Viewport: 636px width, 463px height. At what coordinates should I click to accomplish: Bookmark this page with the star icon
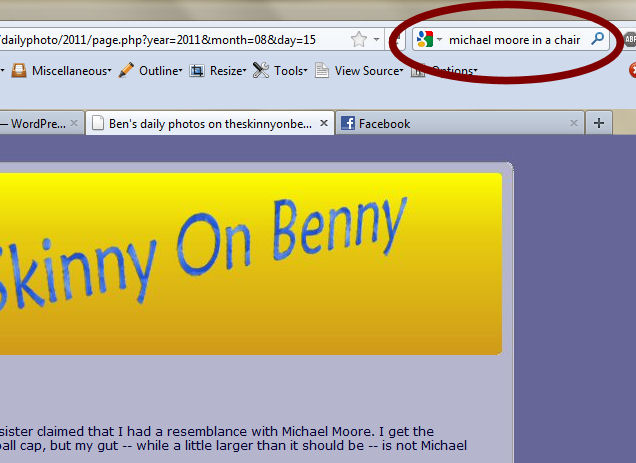click(358, 40)
